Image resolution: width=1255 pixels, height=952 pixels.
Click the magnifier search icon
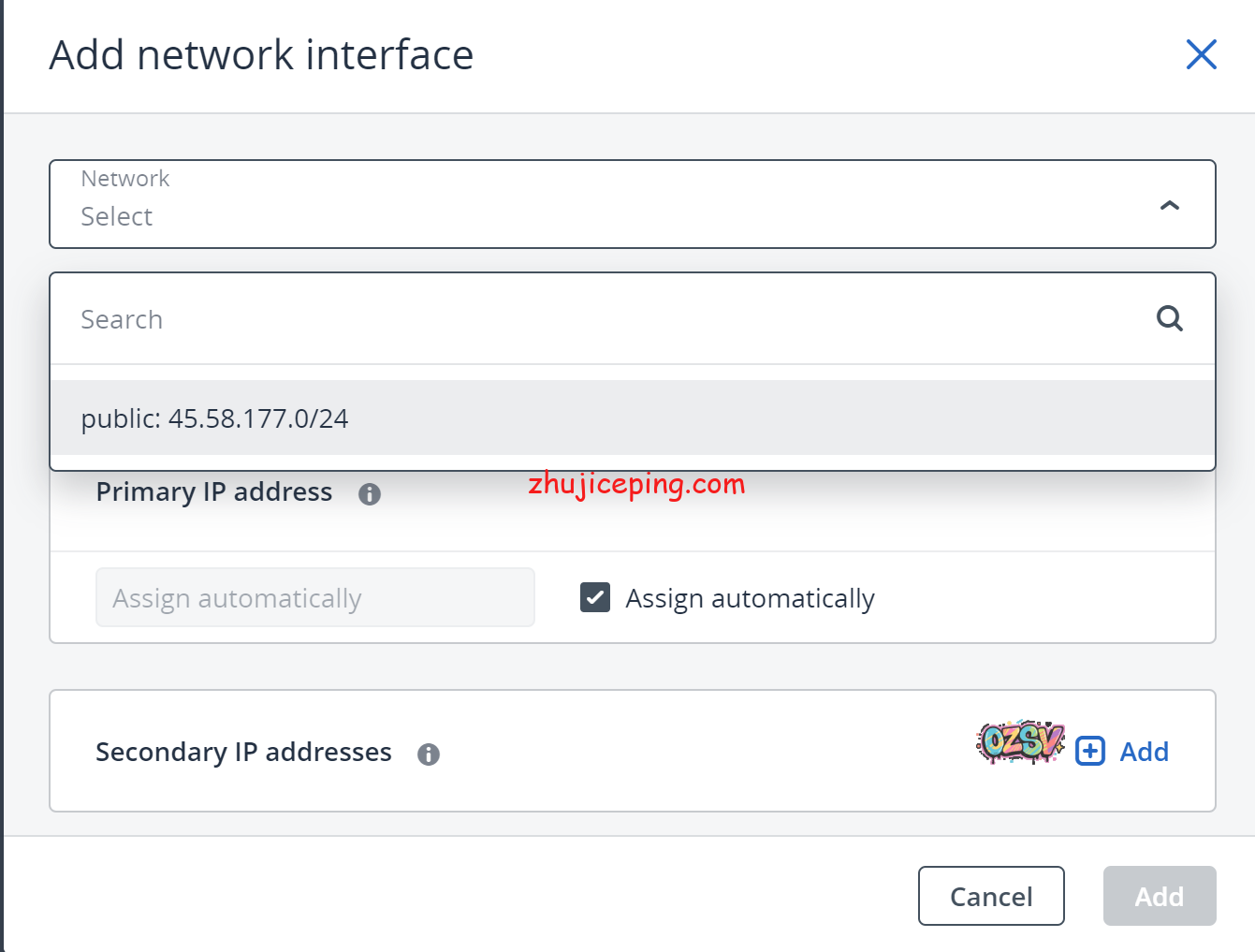tap(1169, 319)
